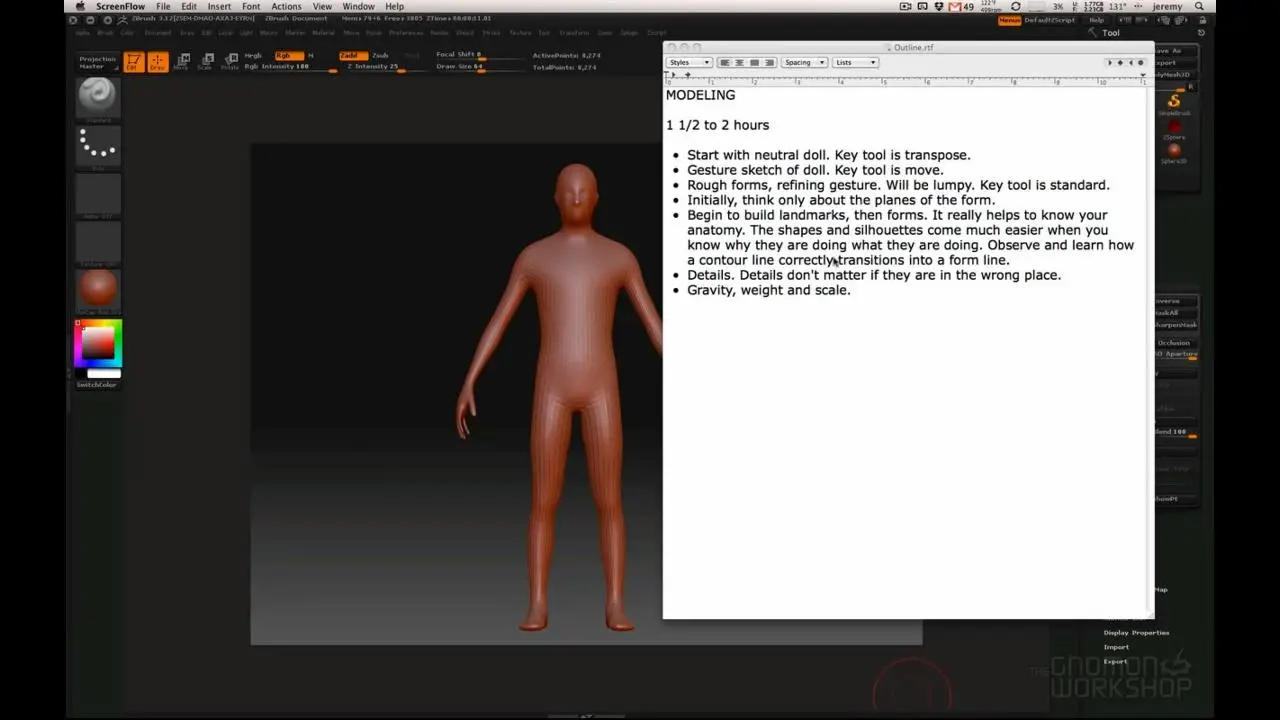The image size is (1280, 720).
Task: Center text in Outline.rtf
Action: point(740,62)
